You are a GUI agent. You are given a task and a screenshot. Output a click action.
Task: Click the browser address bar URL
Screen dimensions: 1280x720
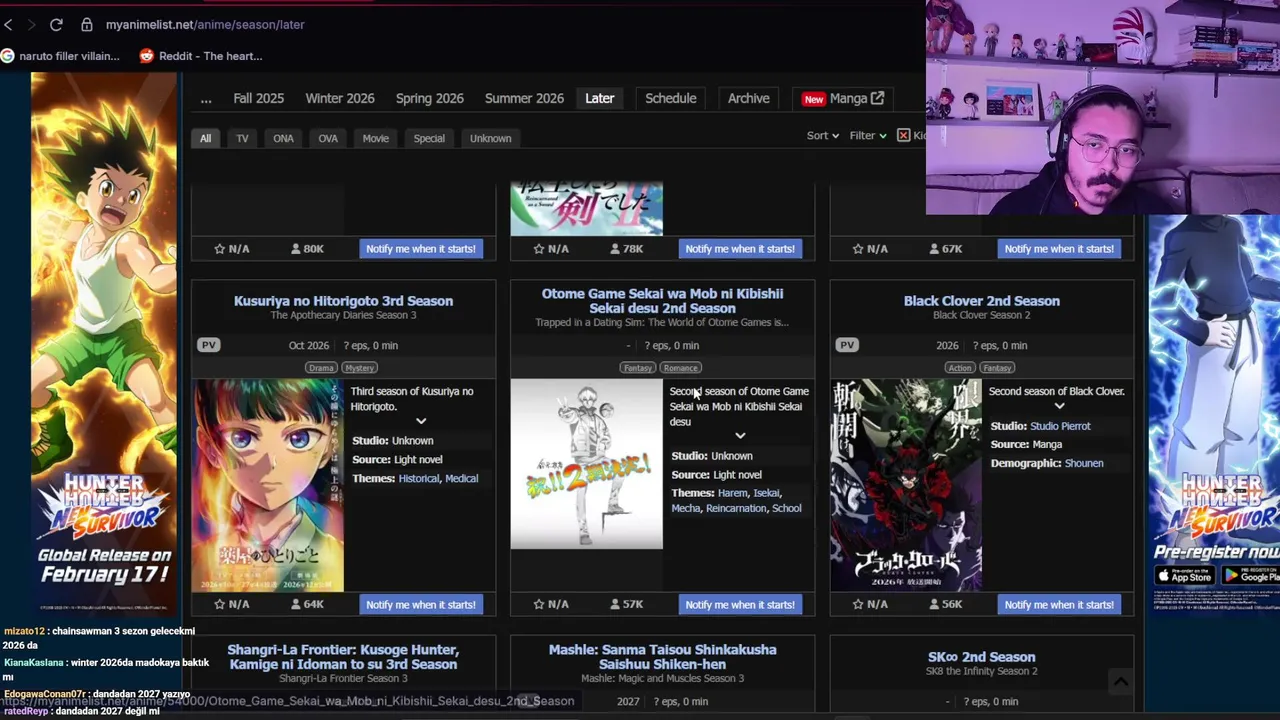click(x=205, y=24)
